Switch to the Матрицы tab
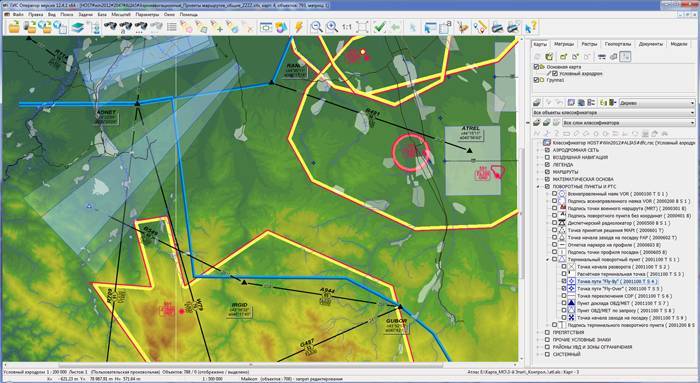 pos(564,44)
